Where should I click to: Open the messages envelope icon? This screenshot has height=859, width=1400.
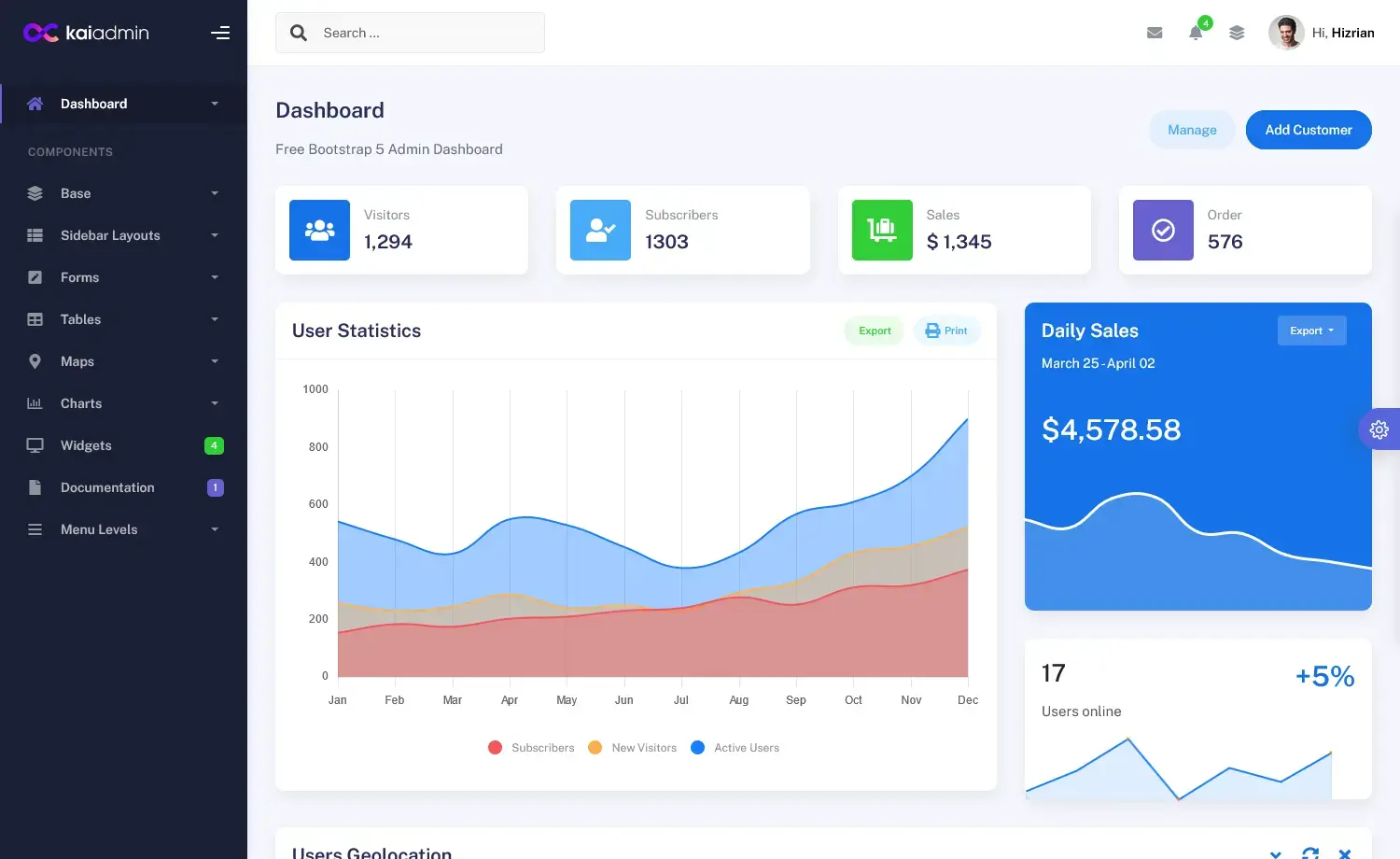coord(1155,32)
